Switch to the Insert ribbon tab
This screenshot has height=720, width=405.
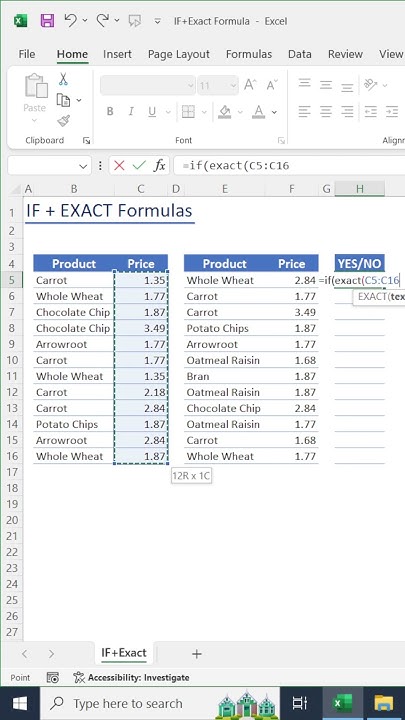(x=117, y=54)
